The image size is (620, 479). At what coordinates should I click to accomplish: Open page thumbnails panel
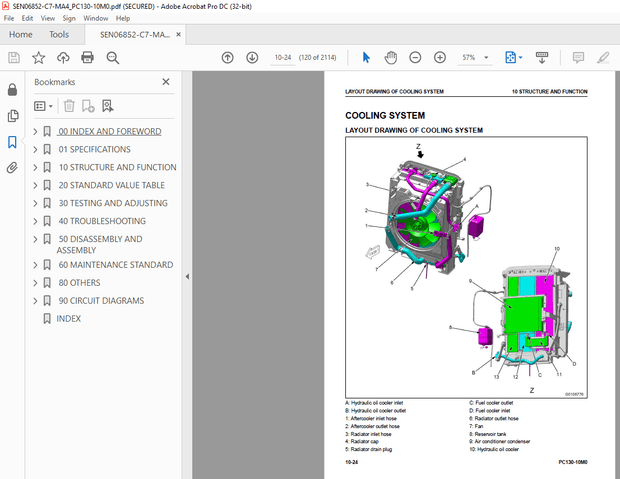13,116
